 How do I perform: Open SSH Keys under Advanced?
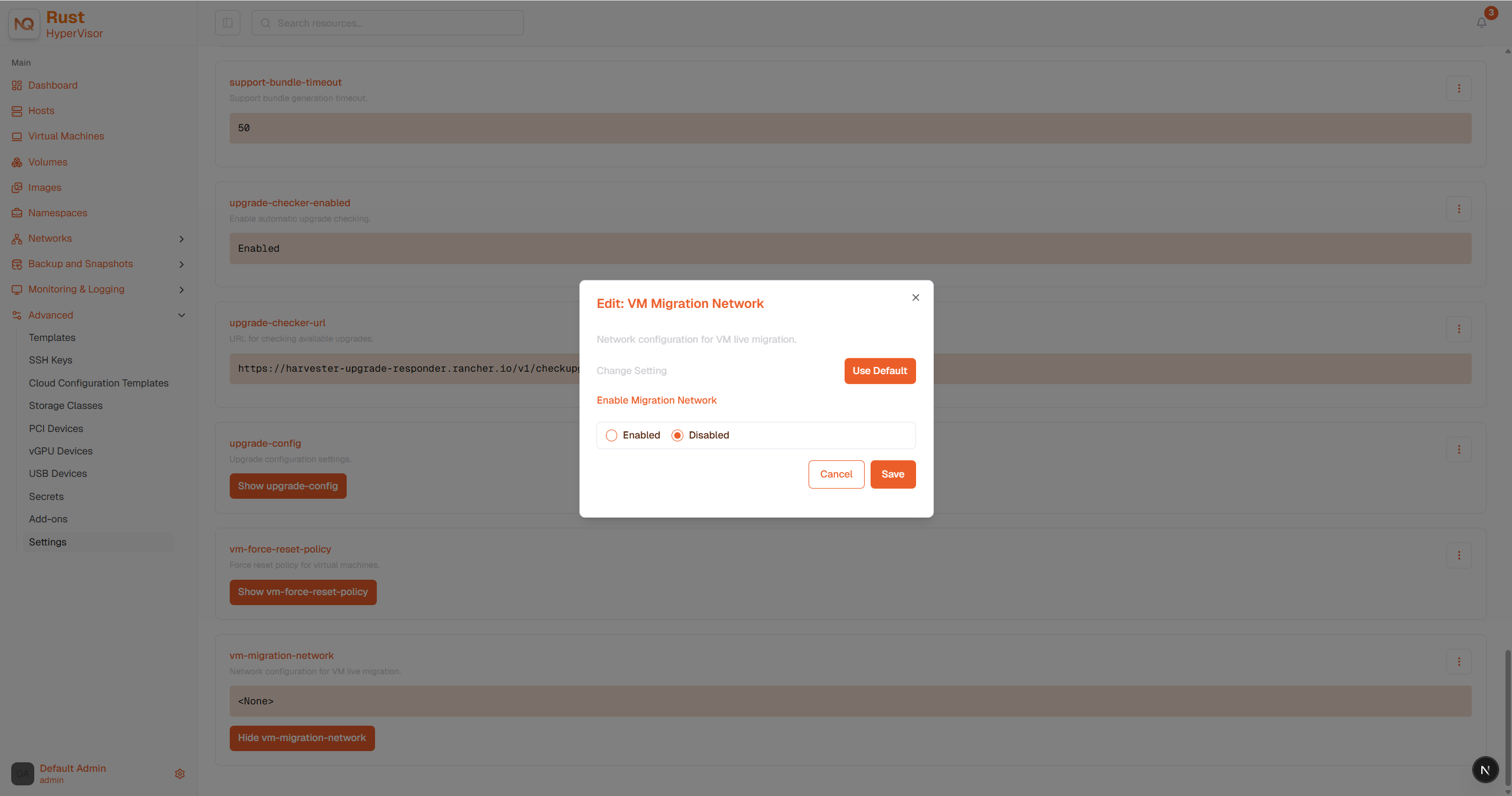50,360
